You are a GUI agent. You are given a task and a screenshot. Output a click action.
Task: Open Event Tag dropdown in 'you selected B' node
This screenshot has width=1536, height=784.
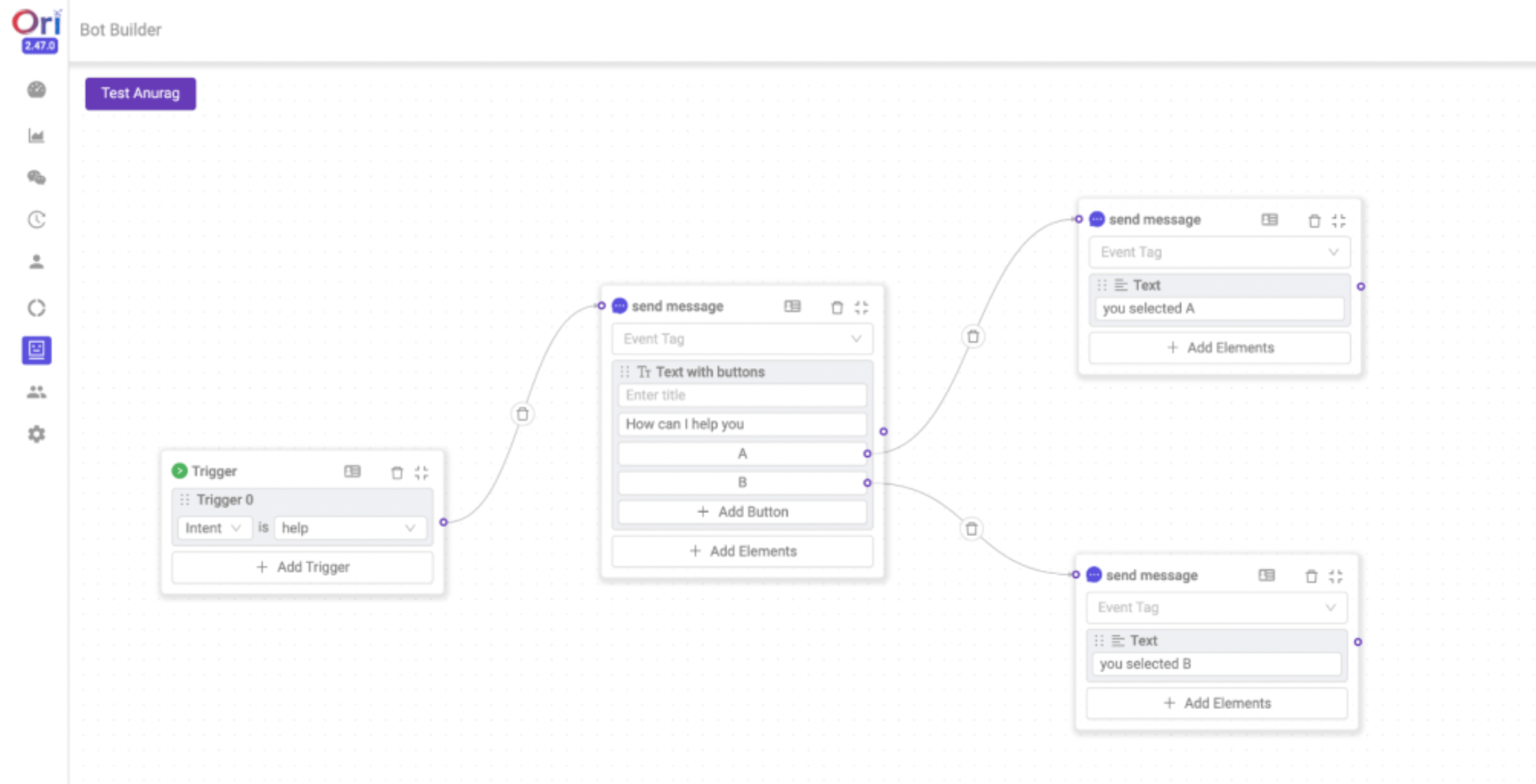click(x=1217, y=608)
